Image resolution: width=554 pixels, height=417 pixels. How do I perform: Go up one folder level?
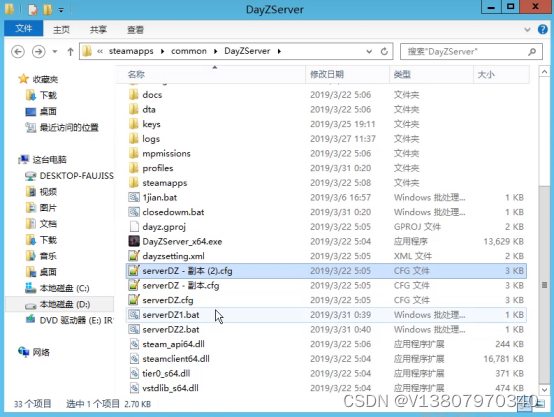70,52
